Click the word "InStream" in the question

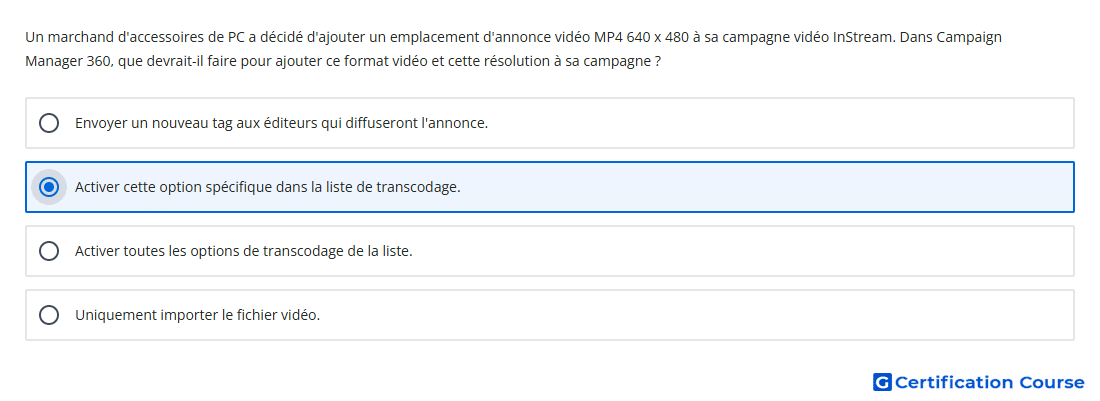point(860,37)
